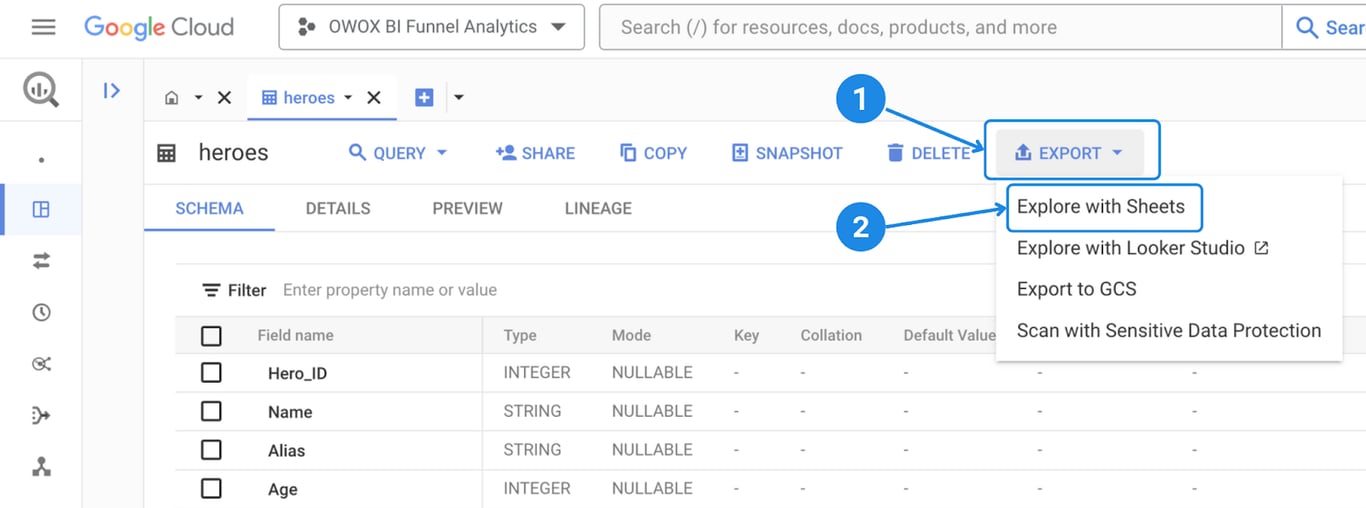The image size is (1366, 508).
Task: Open the new-tab options dropdown arrow
Action: (x=459, y=97)
